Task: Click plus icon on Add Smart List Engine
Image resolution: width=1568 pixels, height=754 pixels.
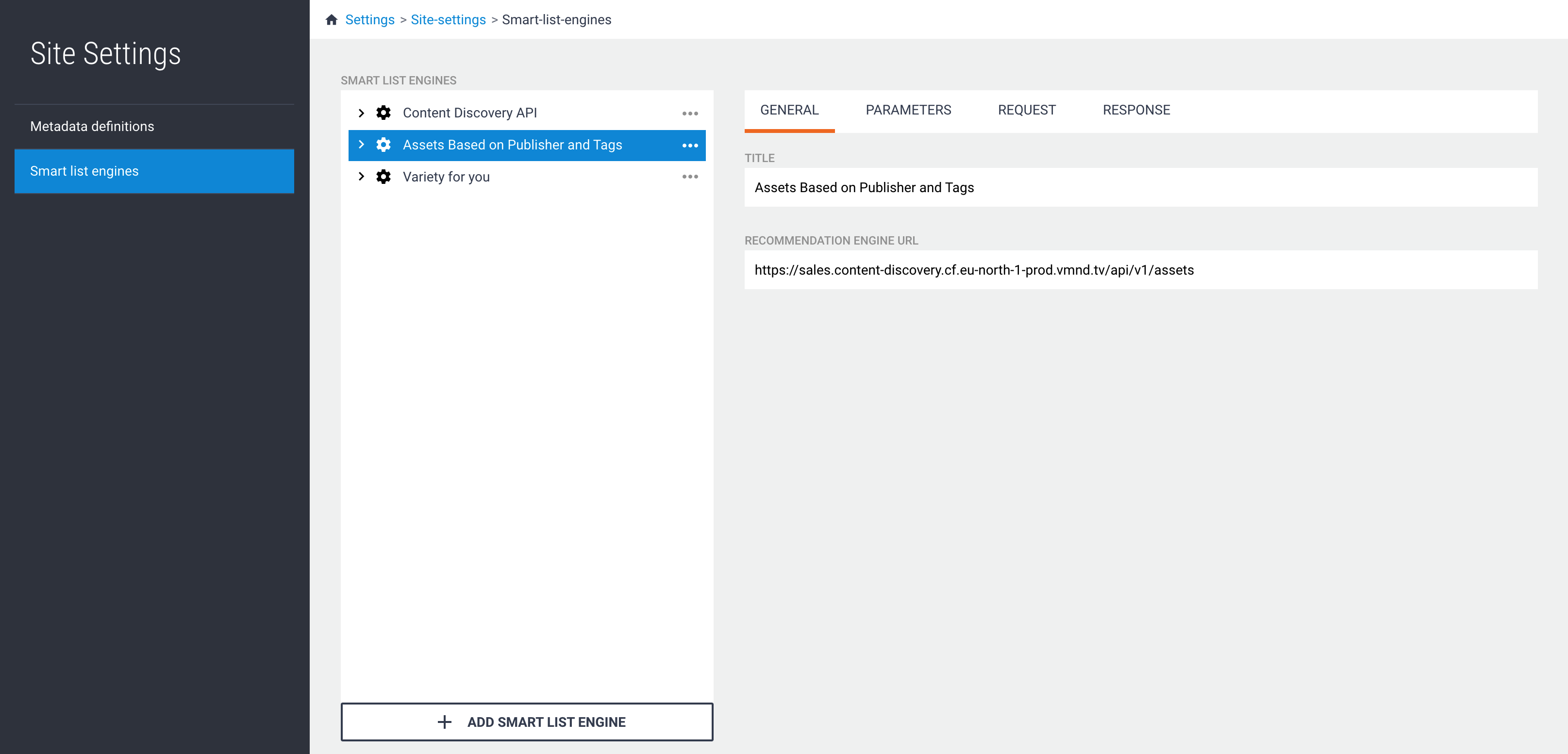Action: pyautogui.click(x=444, y=722)
